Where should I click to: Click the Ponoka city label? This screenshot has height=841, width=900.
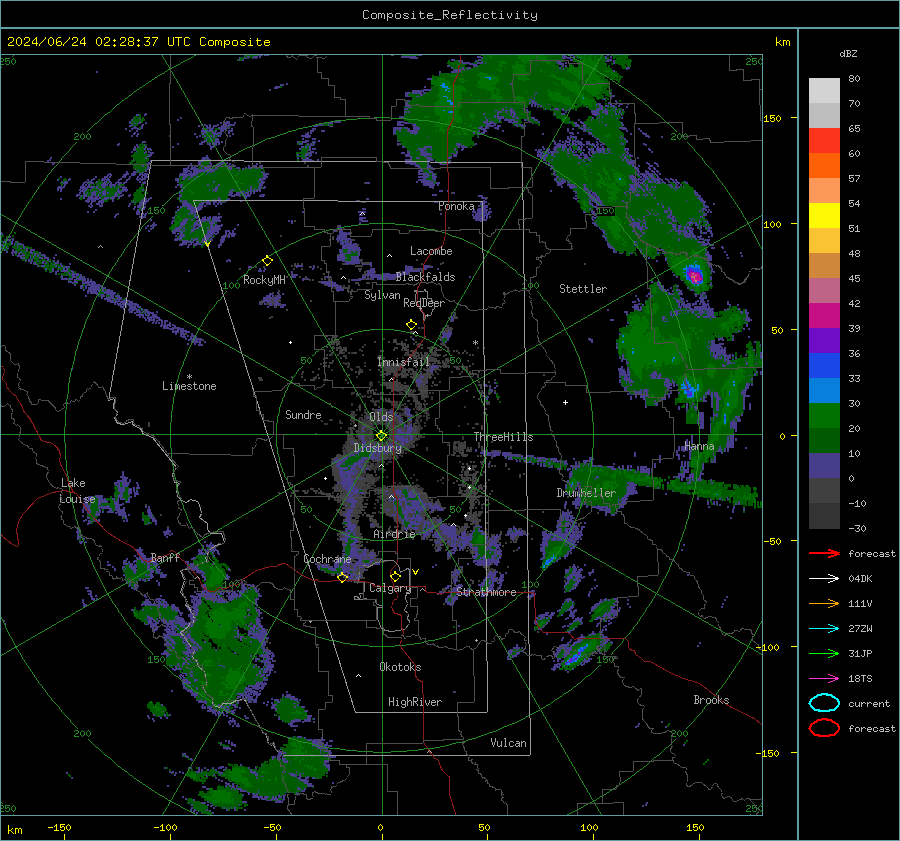coord(456,206)
